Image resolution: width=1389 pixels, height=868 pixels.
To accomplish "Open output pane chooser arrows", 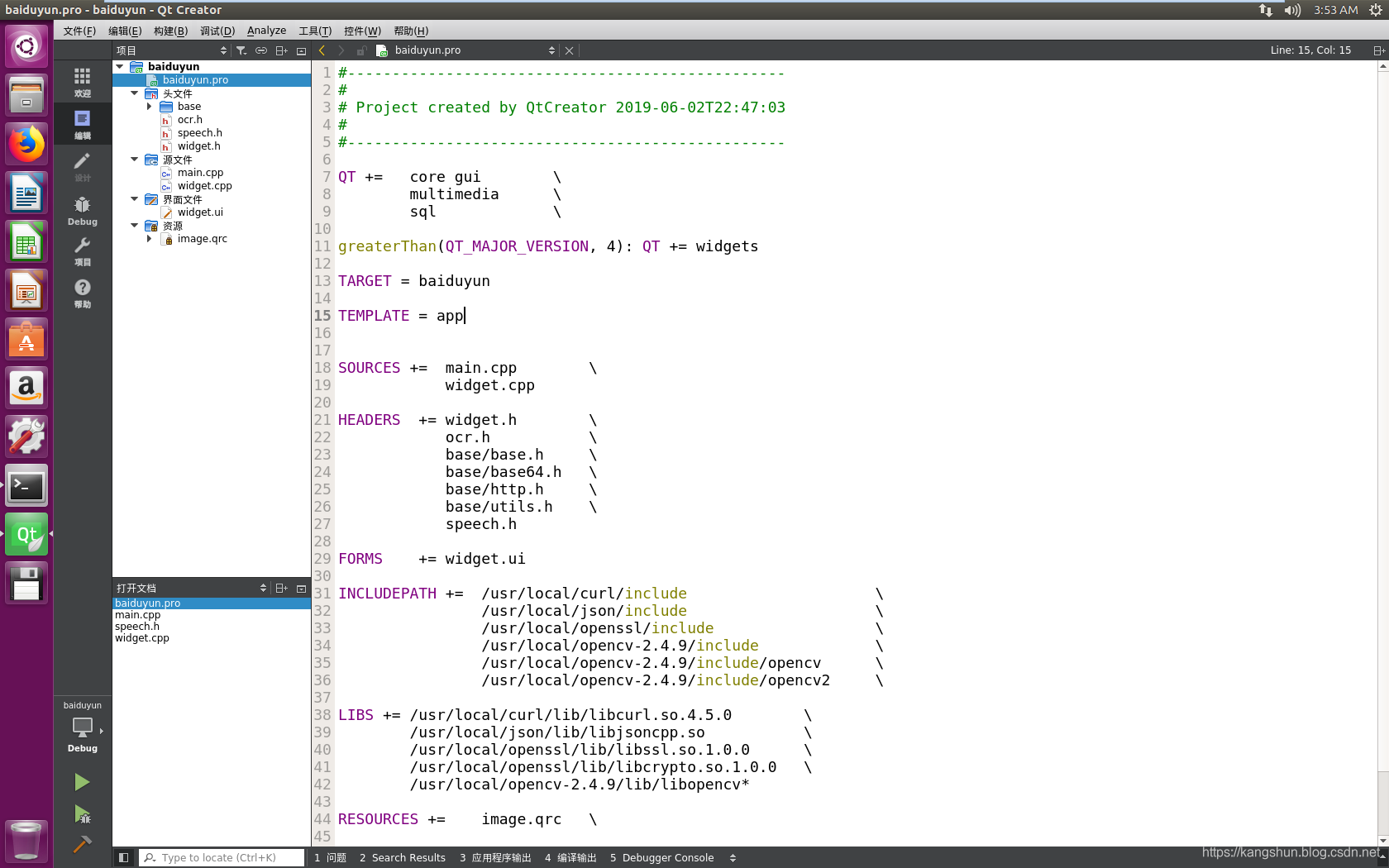I will coord(733,858).
